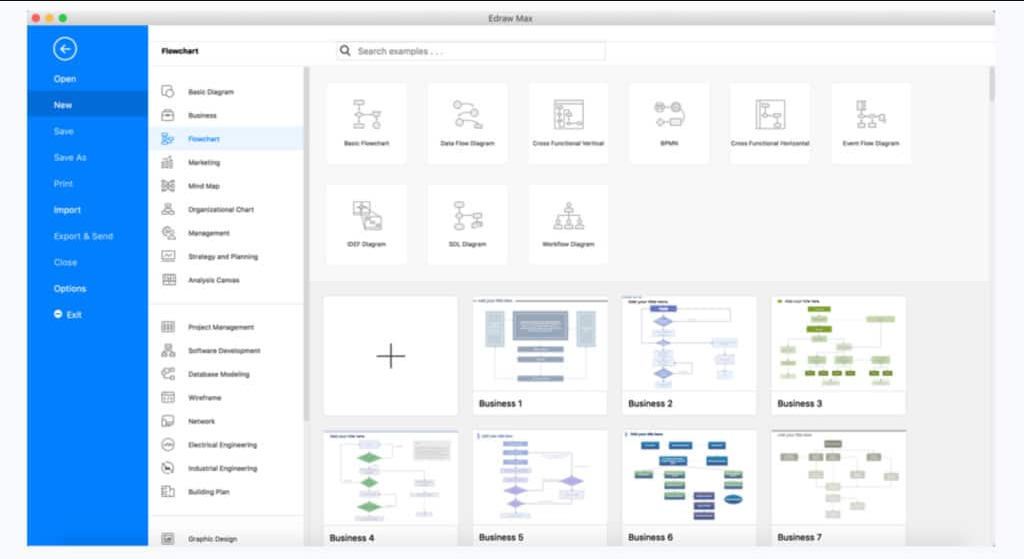The image size is (1024, 559).
Task: Click the Analysis Canvas grid icon
Action: [x=168, y=280]
